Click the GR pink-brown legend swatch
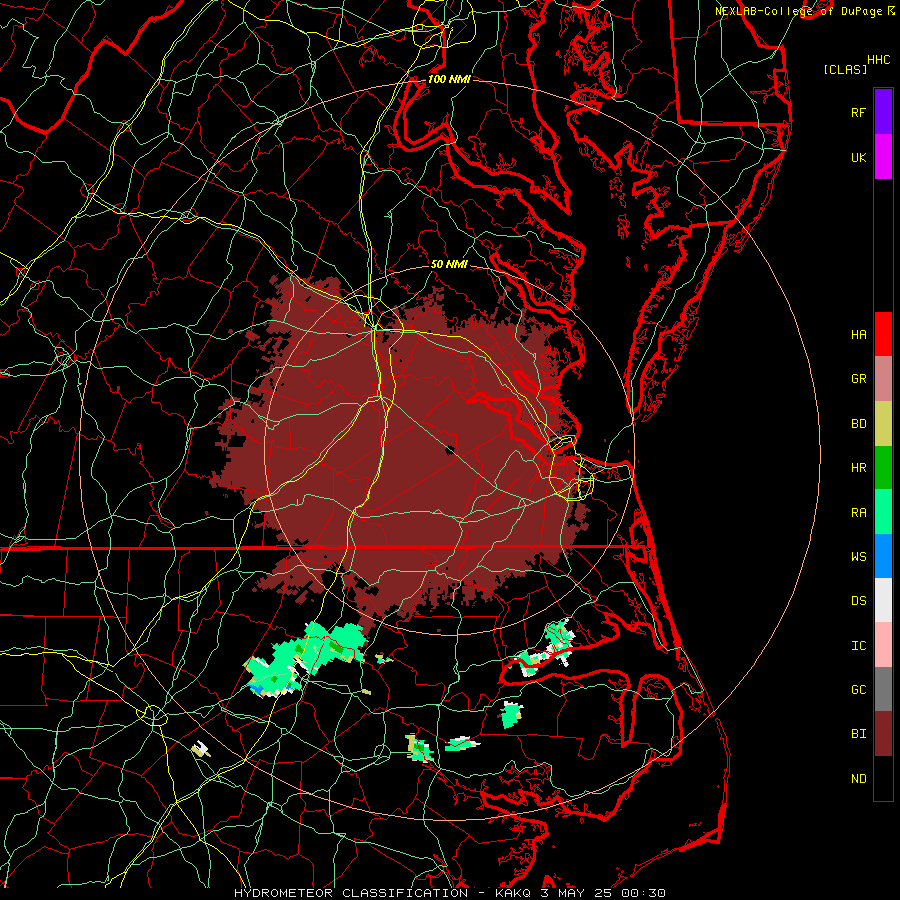 point(883,379)
